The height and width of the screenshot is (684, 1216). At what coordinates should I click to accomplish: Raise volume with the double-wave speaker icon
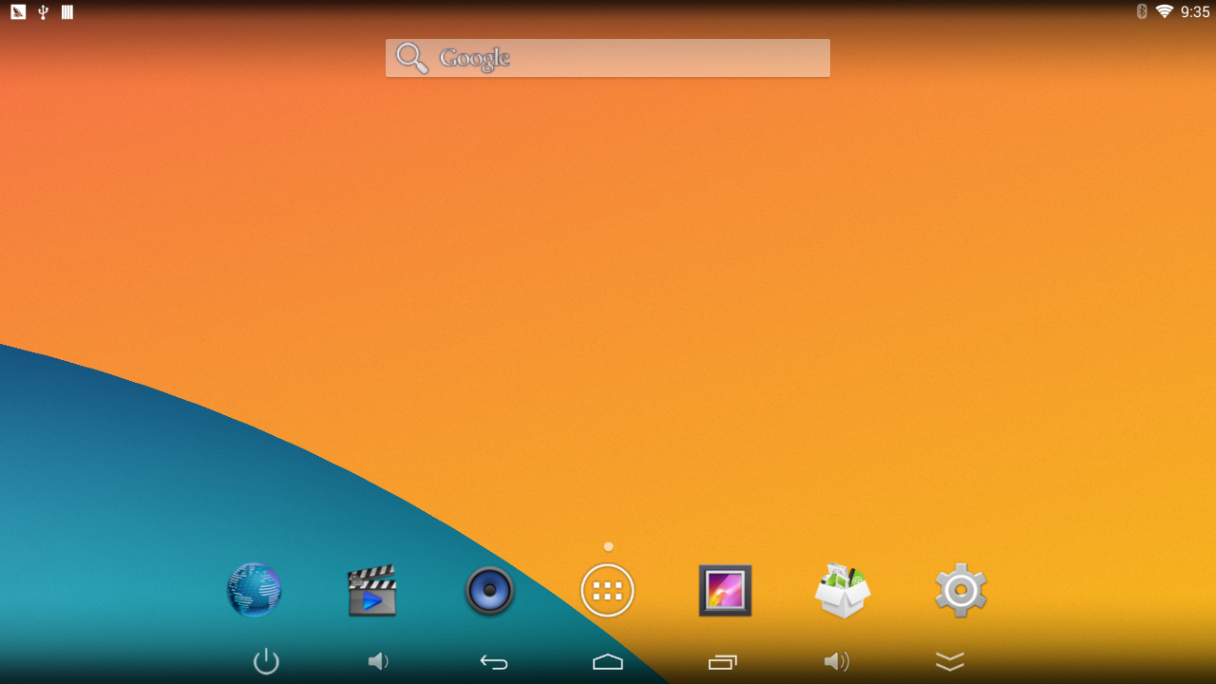pos(836,661)
